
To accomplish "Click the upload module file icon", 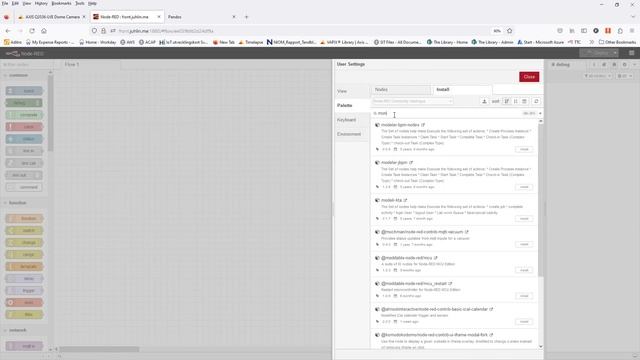I will click(484, 101).
